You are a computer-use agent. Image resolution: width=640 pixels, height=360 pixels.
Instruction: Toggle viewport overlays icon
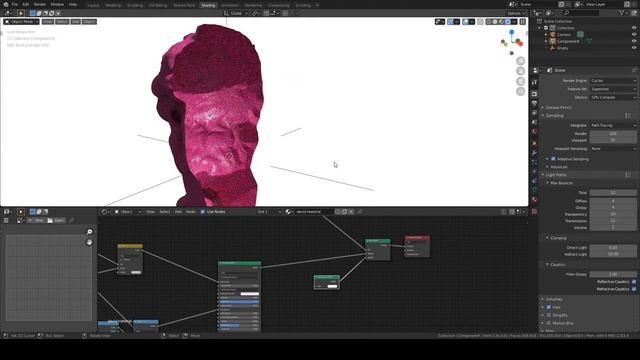pyautogui.click(x=465, y=22)
